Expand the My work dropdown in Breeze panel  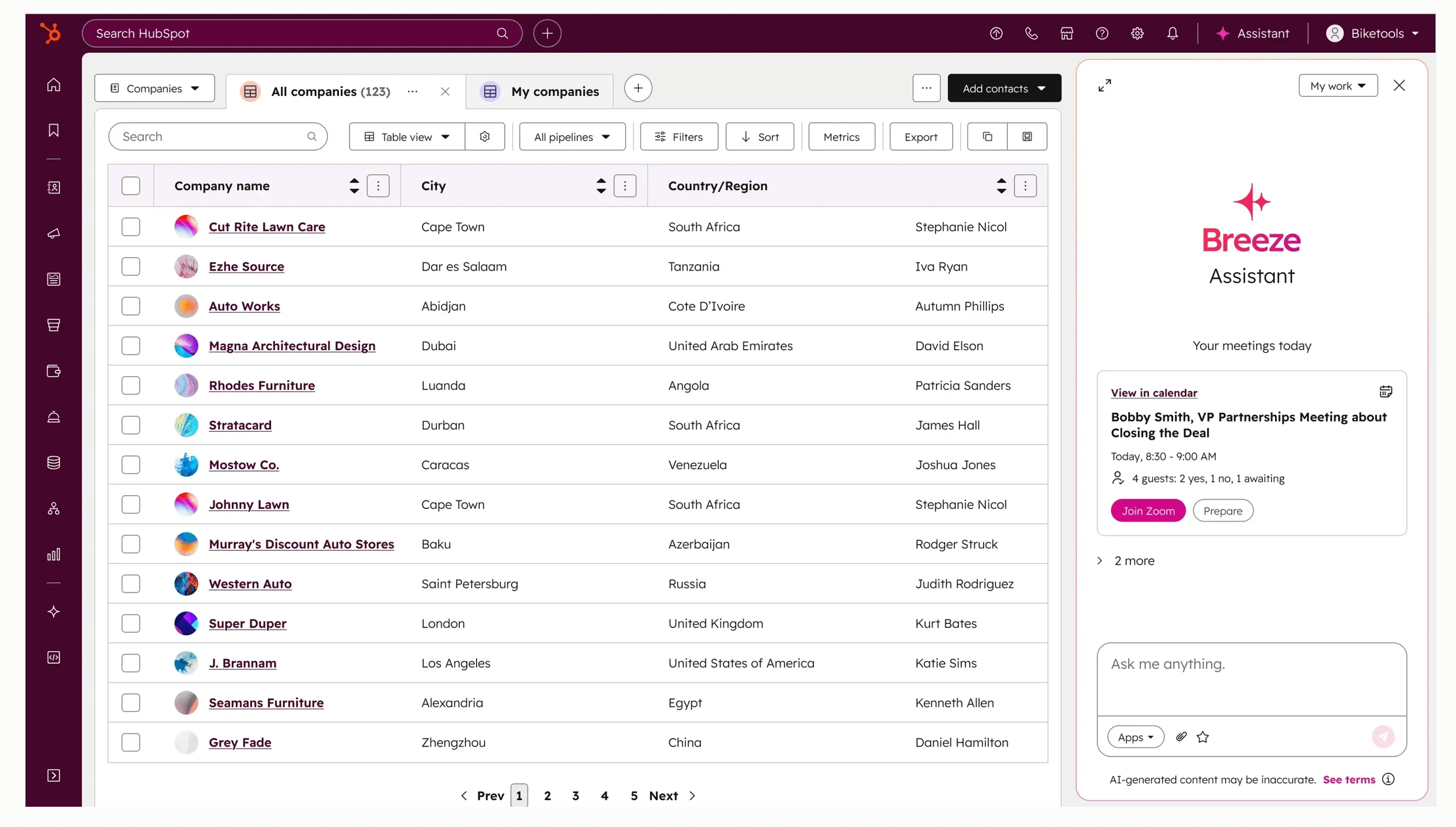(x=1338, y=86)
